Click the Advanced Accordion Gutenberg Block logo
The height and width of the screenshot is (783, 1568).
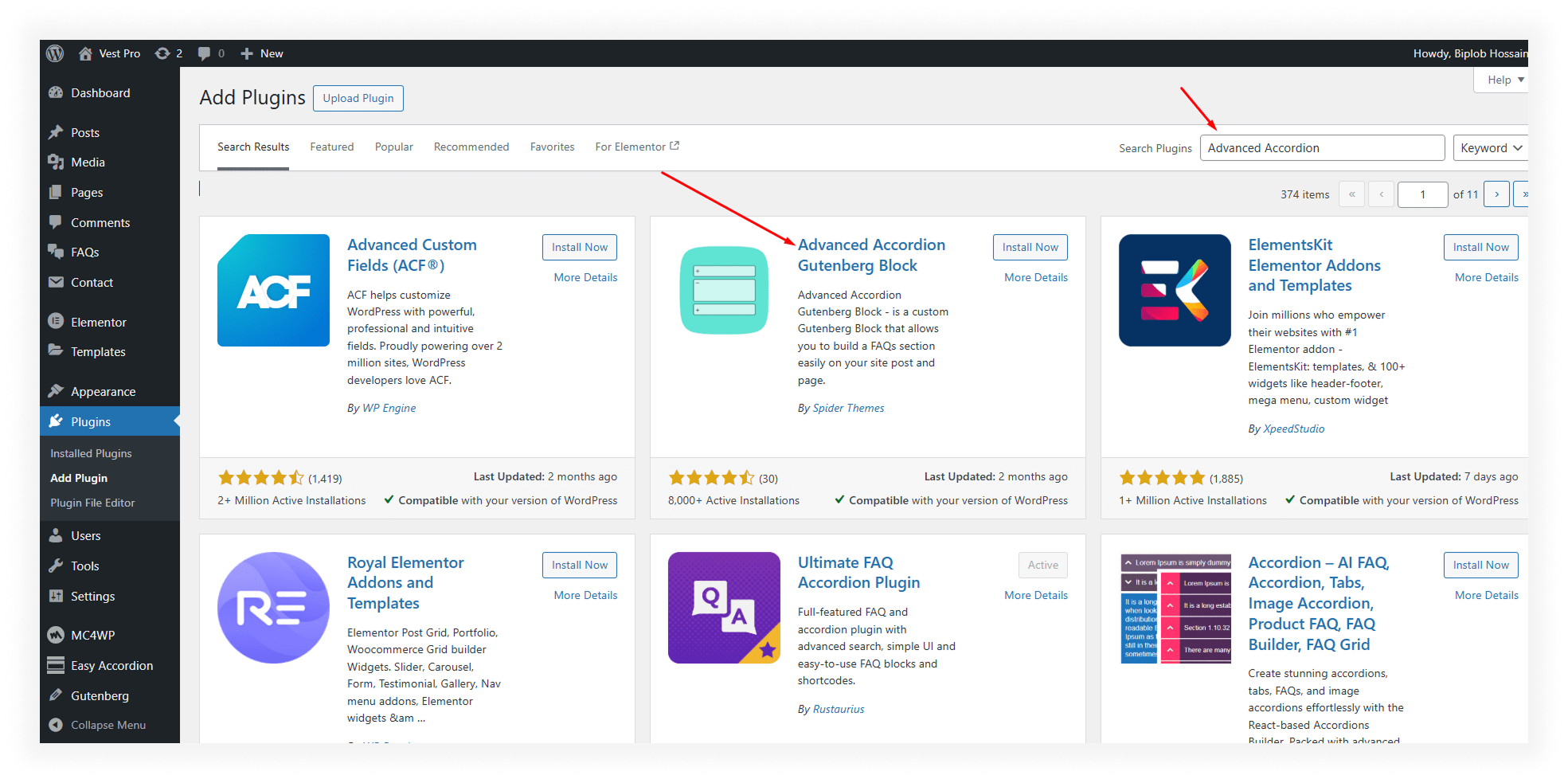[724, 290]
